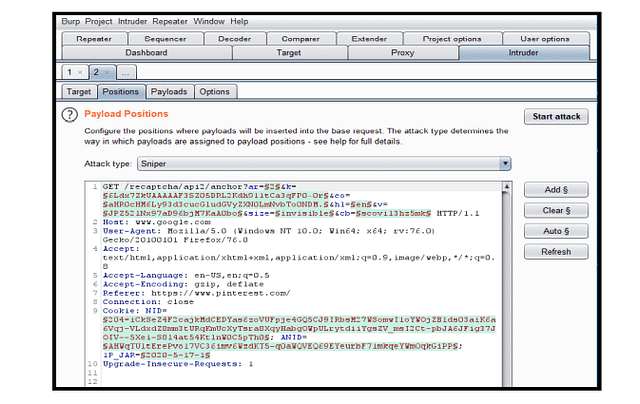Click the request editor scroll up arrow
The image size is (640, 404).
click(x=507, y=187)
